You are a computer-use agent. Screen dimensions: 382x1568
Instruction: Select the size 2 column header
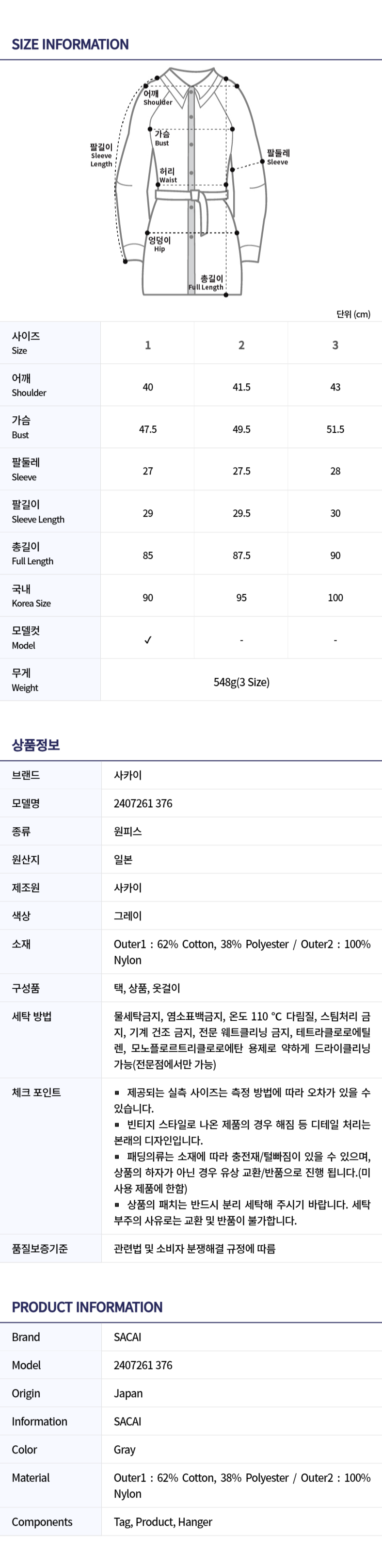pyautogui.click(x=241, y=345)
